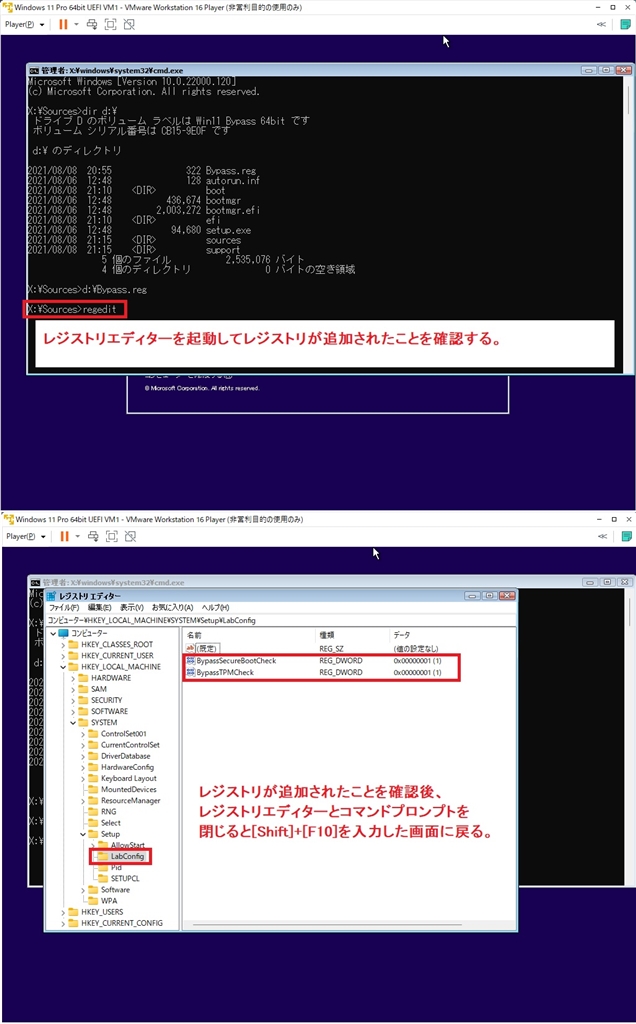Select the SOFTWARE key under HKEY_LOCAL_MACHINE
636x1024 pixels.
(x=109, y=711)
